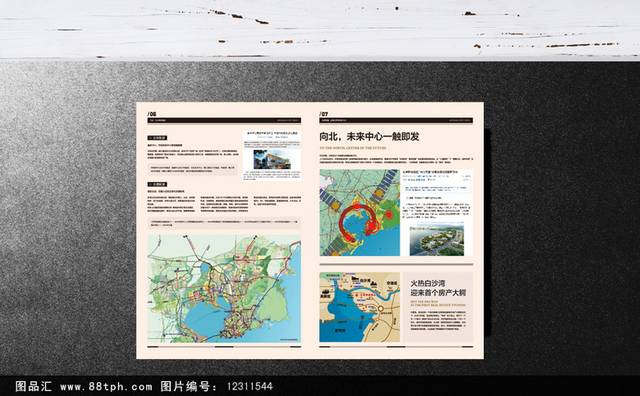
Task: Open the building photo on page 06
Action: pyautogui.click(x=271, y=159)
